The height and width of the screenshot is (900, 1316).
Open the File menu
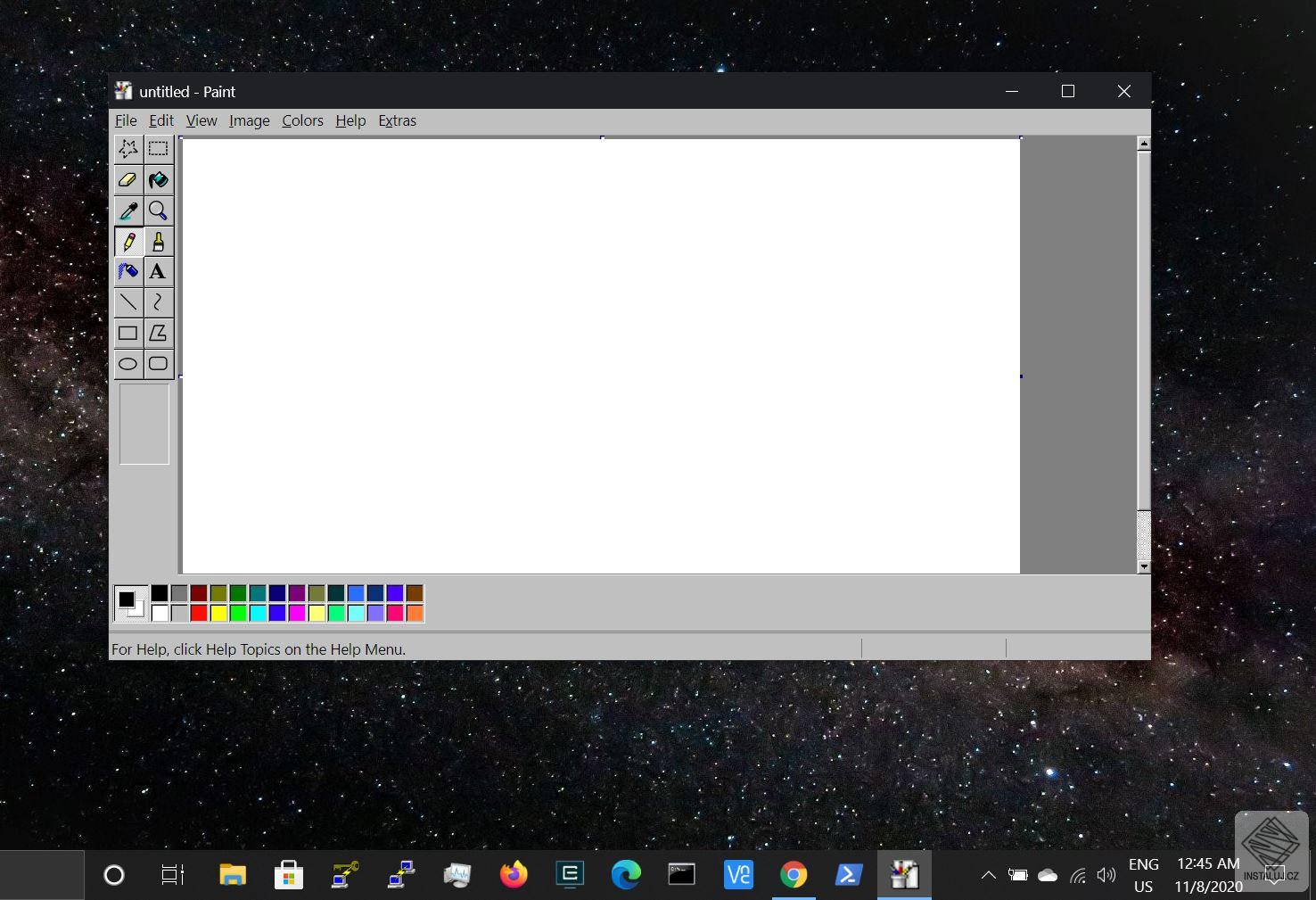point(126,120)
